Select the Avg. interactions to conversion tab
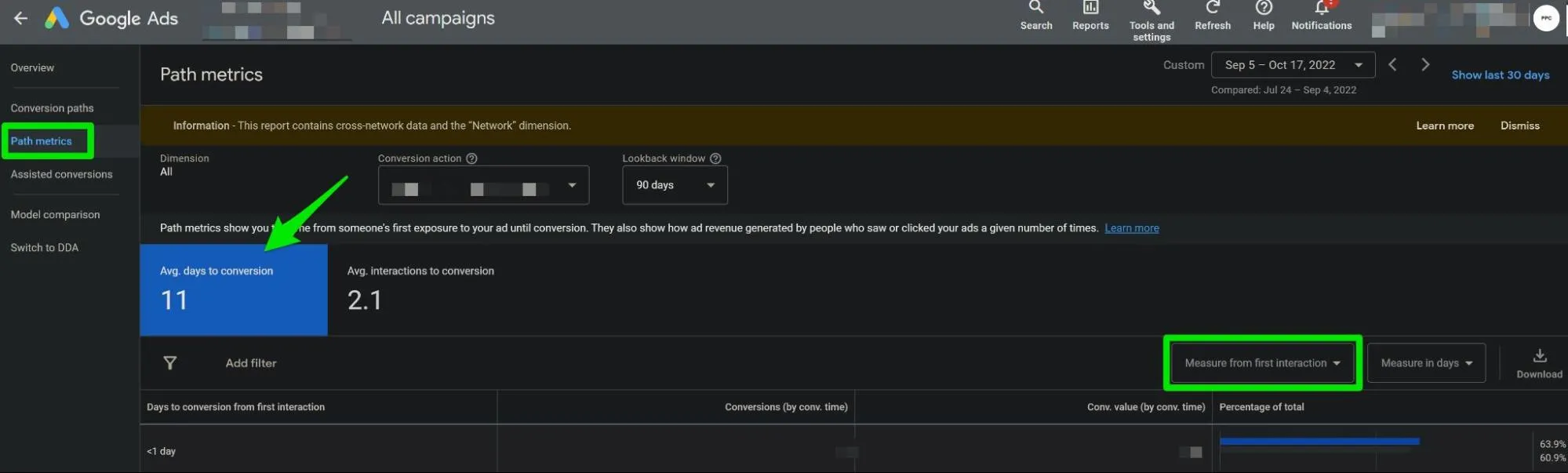The image size is (1568, 473). point(420,290)
